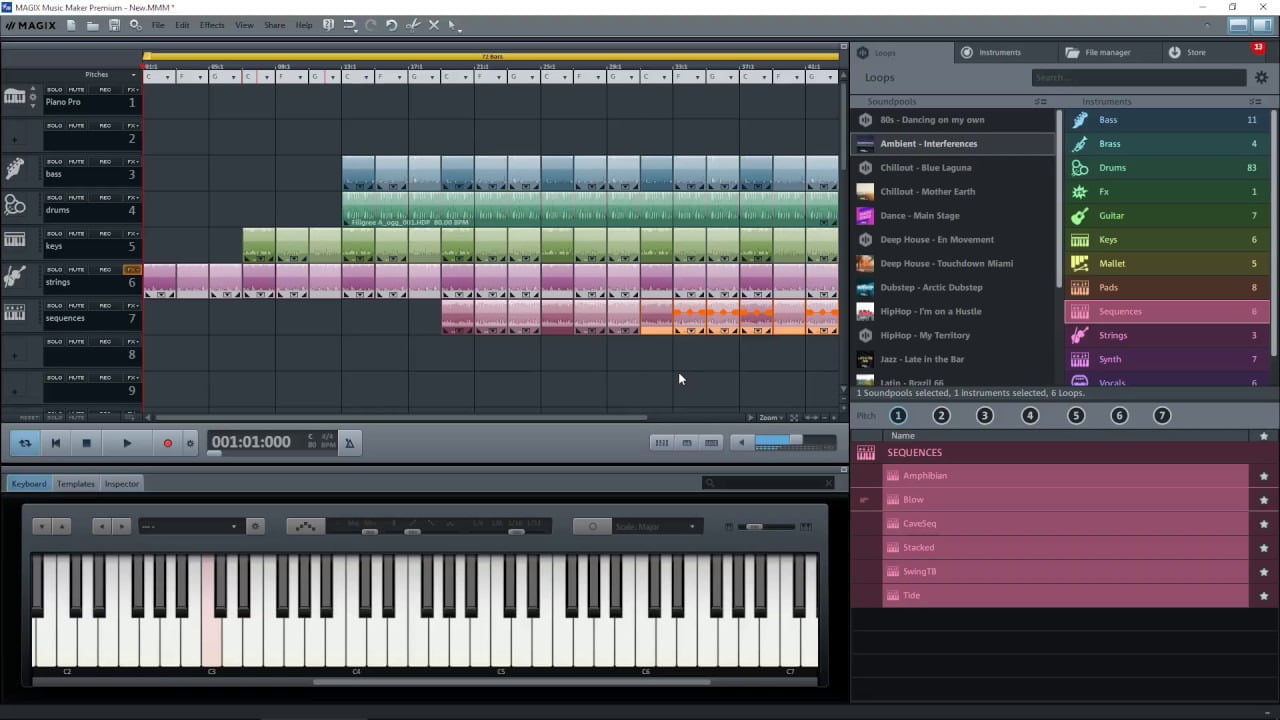Favorite the Tide loop with its star

1264,596
